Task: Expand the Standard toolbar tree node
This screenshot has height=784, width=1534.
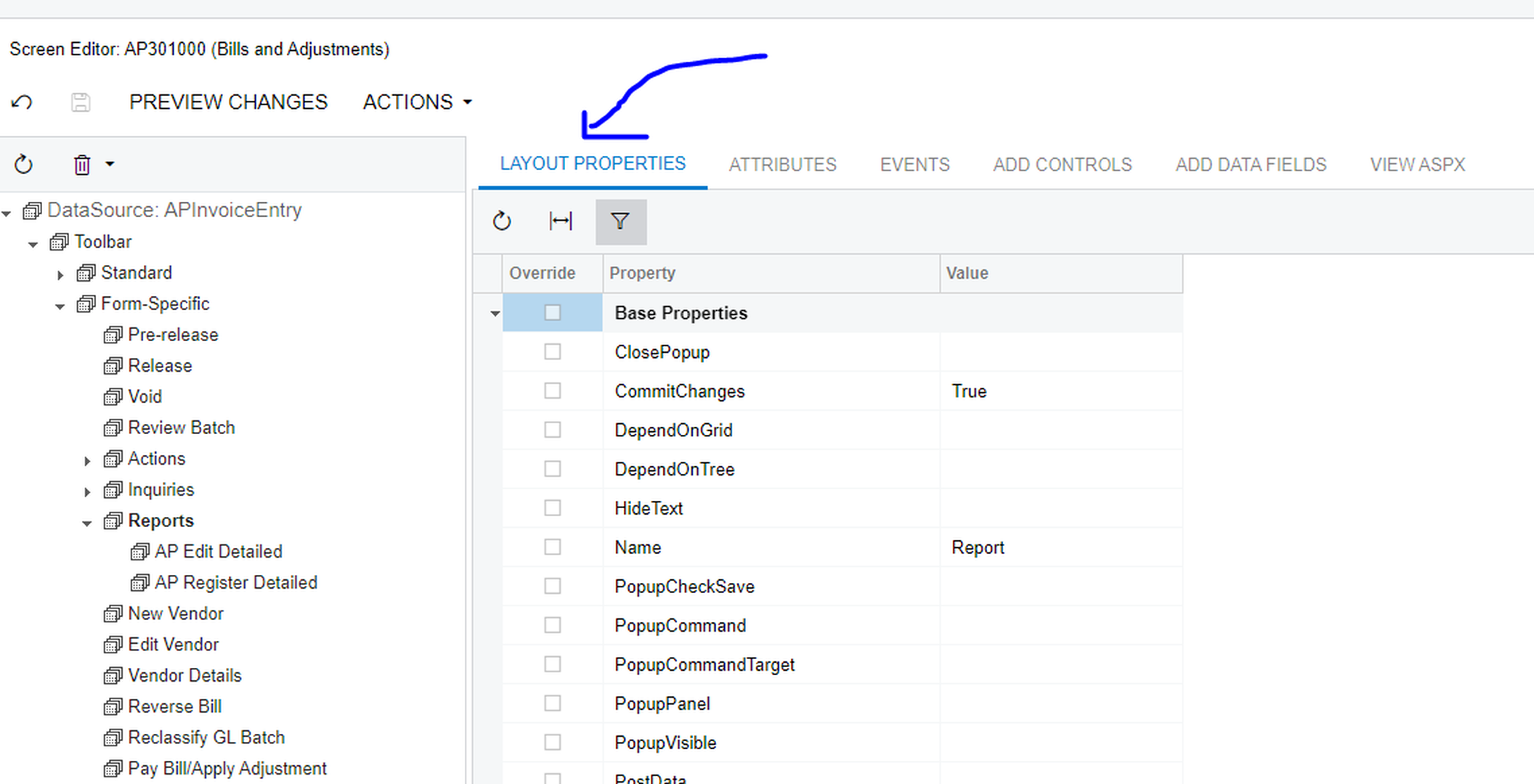Action: coord(60,274)
